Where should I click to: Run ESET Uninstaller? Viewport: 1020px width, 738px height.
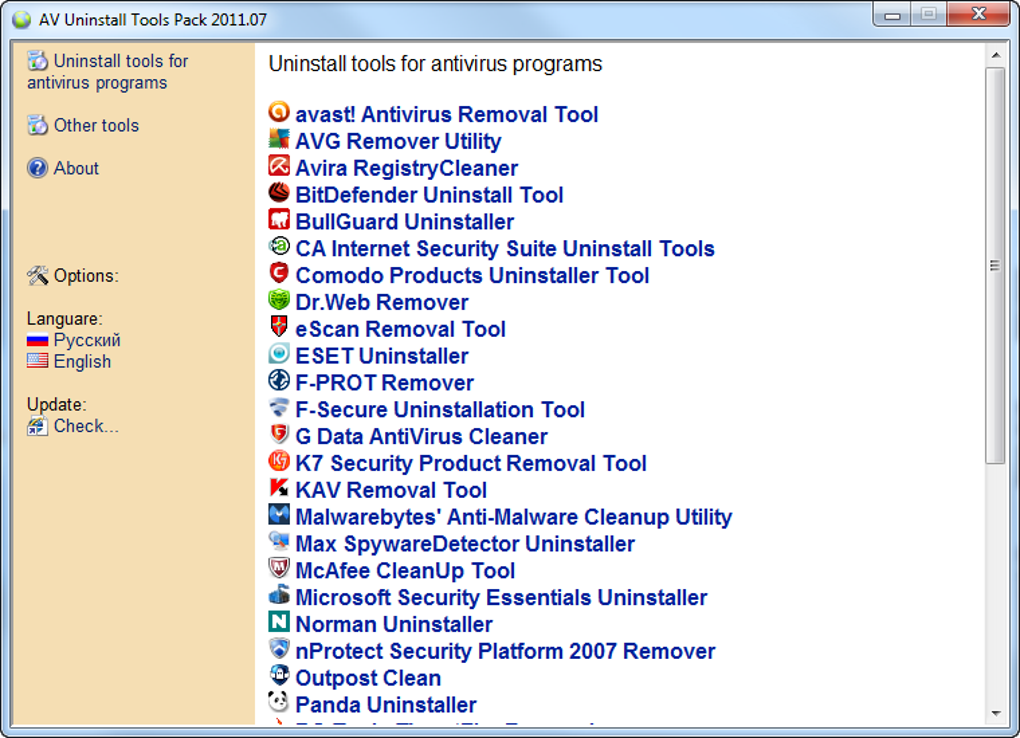[382, 356]
